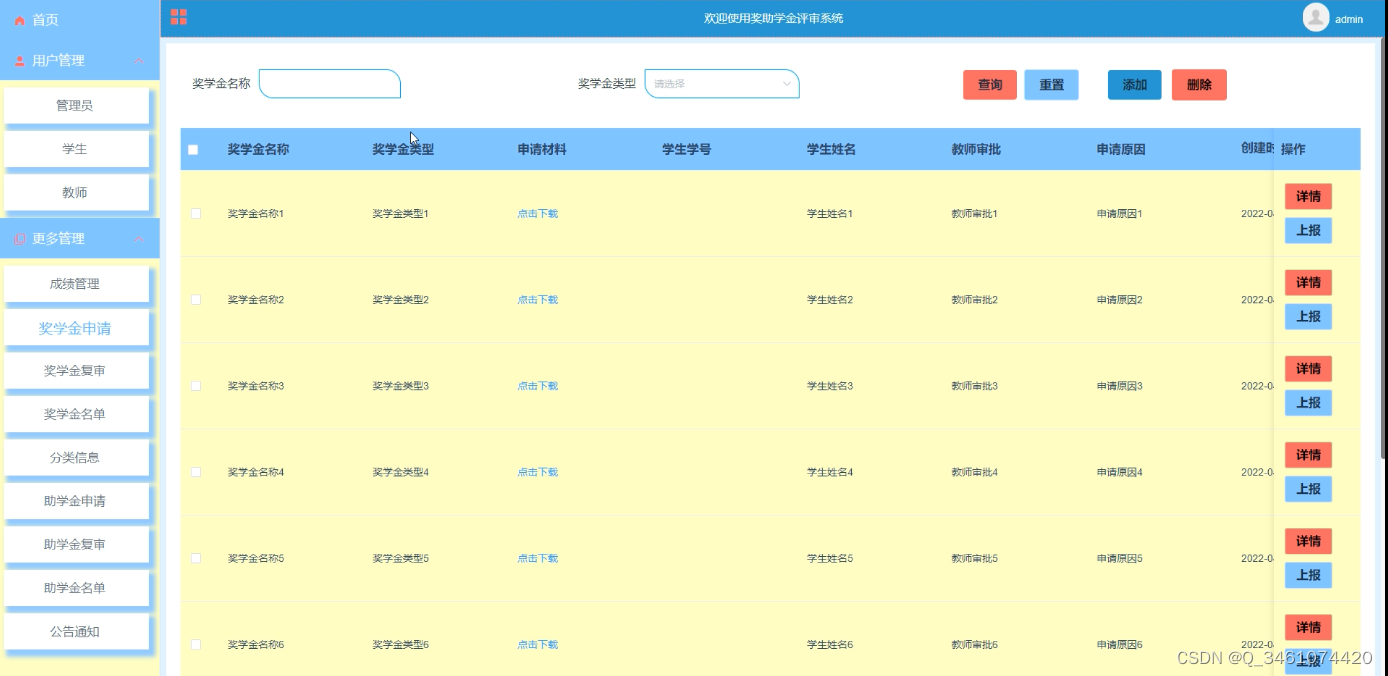Click 点击下载 link in 奖学金名称5 row
The width and height of the screenshot is (1388, 676).
pos(537,558)
